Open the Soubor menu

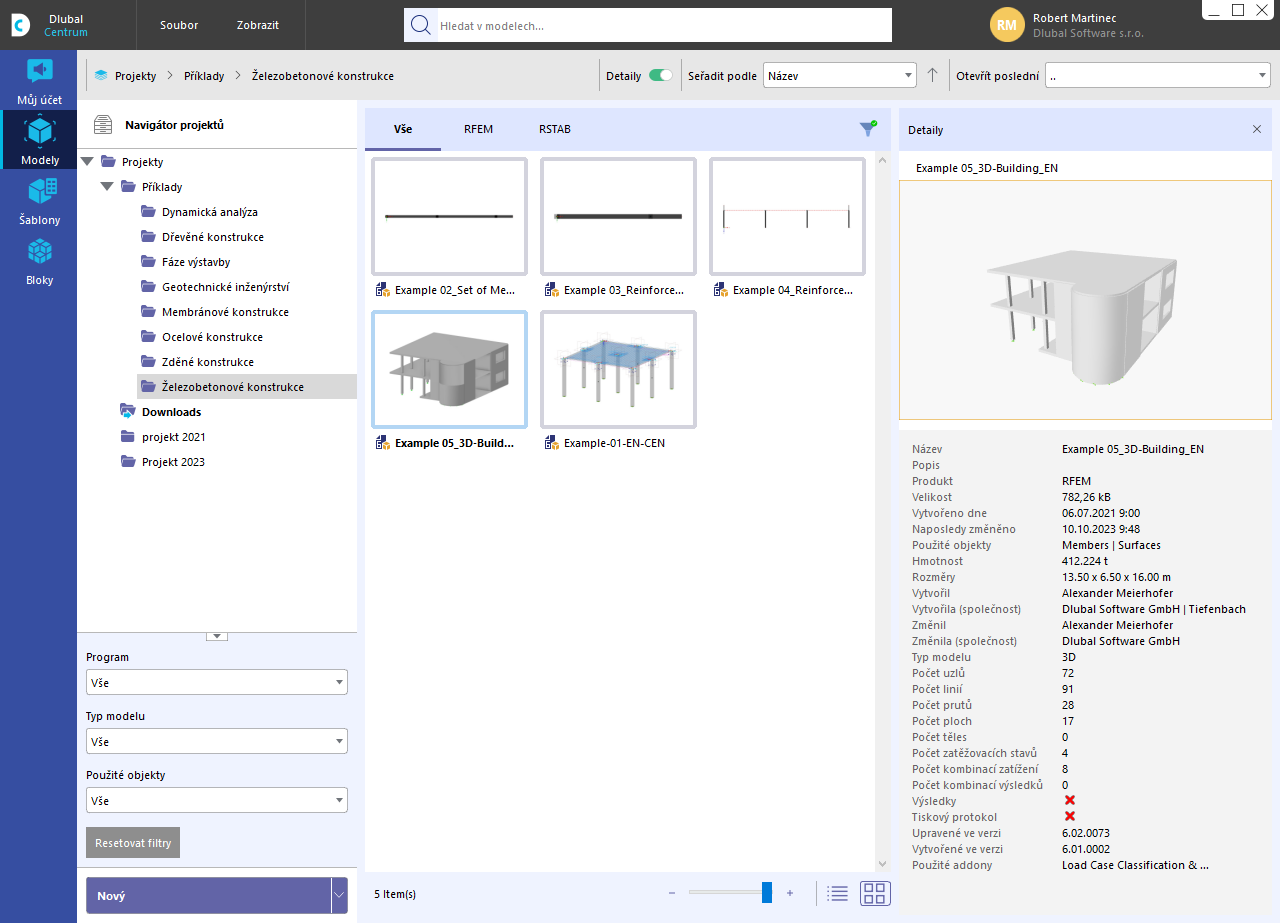click(x=179, y=25)
